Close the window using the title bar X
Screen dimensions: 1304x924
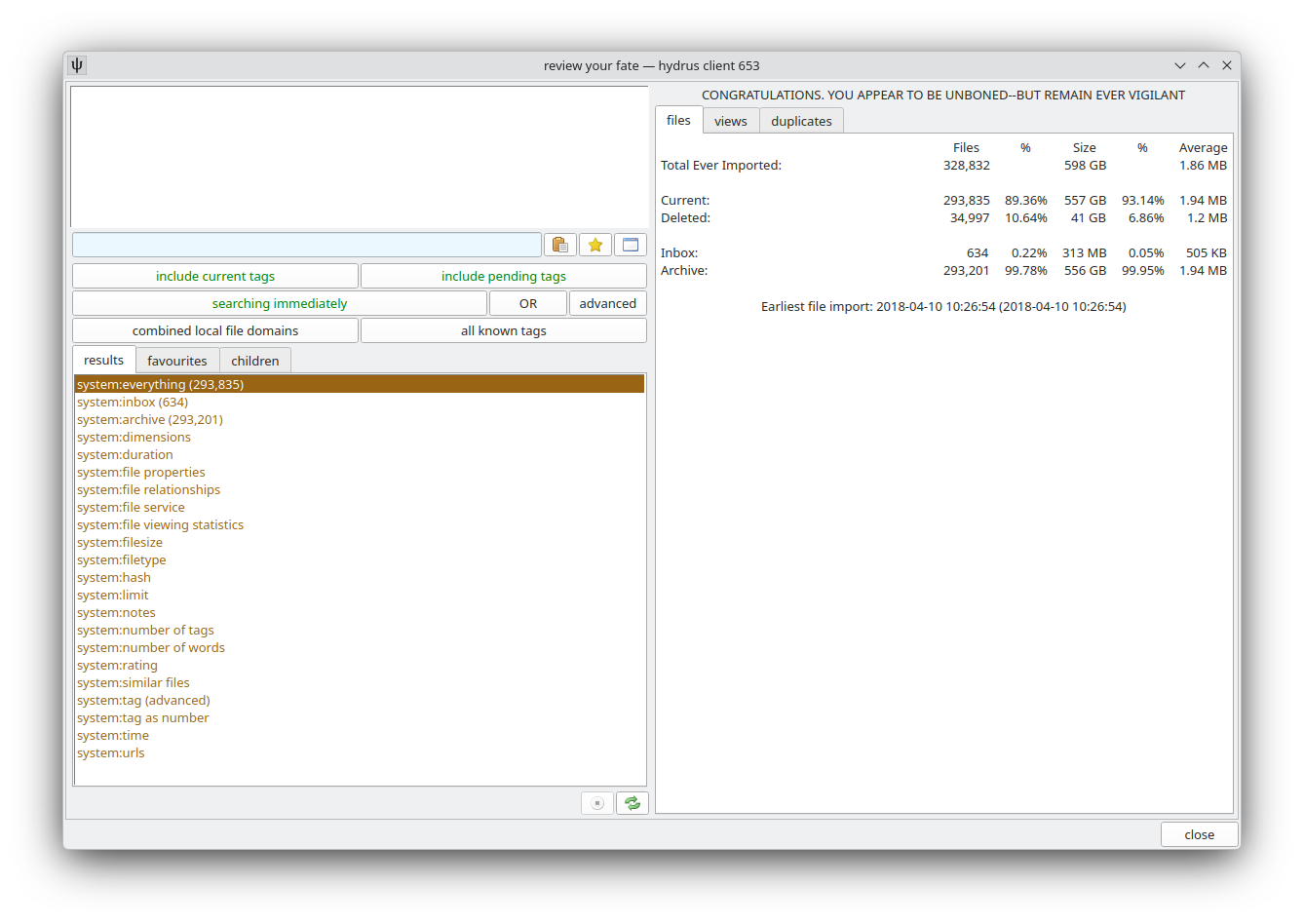pyautogui.click(x=1227, y=65)
